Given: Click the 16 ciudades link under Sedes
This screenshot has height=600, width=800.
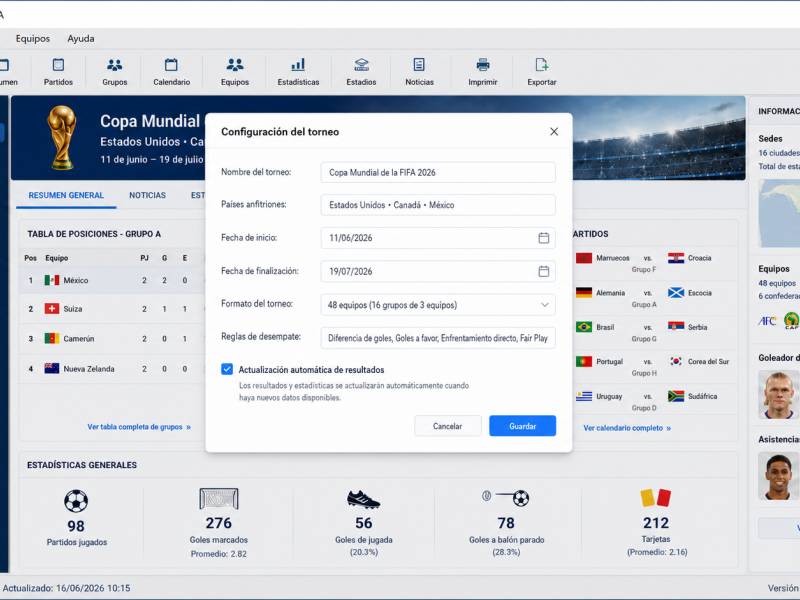Looking at the screenshot, I should click(779, 153).
